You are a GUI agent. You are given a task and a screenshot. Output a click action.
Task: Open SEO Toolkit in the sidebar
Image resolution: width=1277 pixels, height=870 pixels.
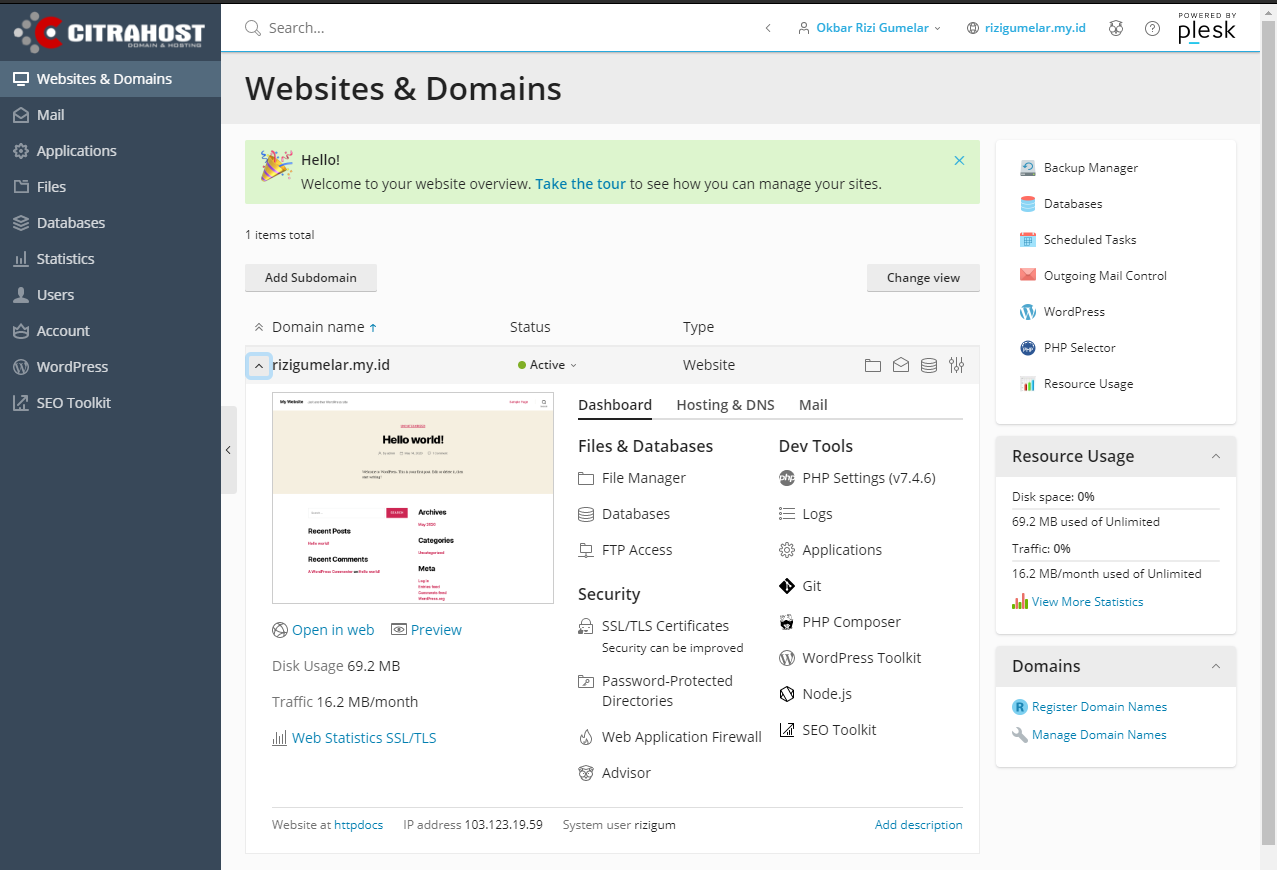pos(110,403)
